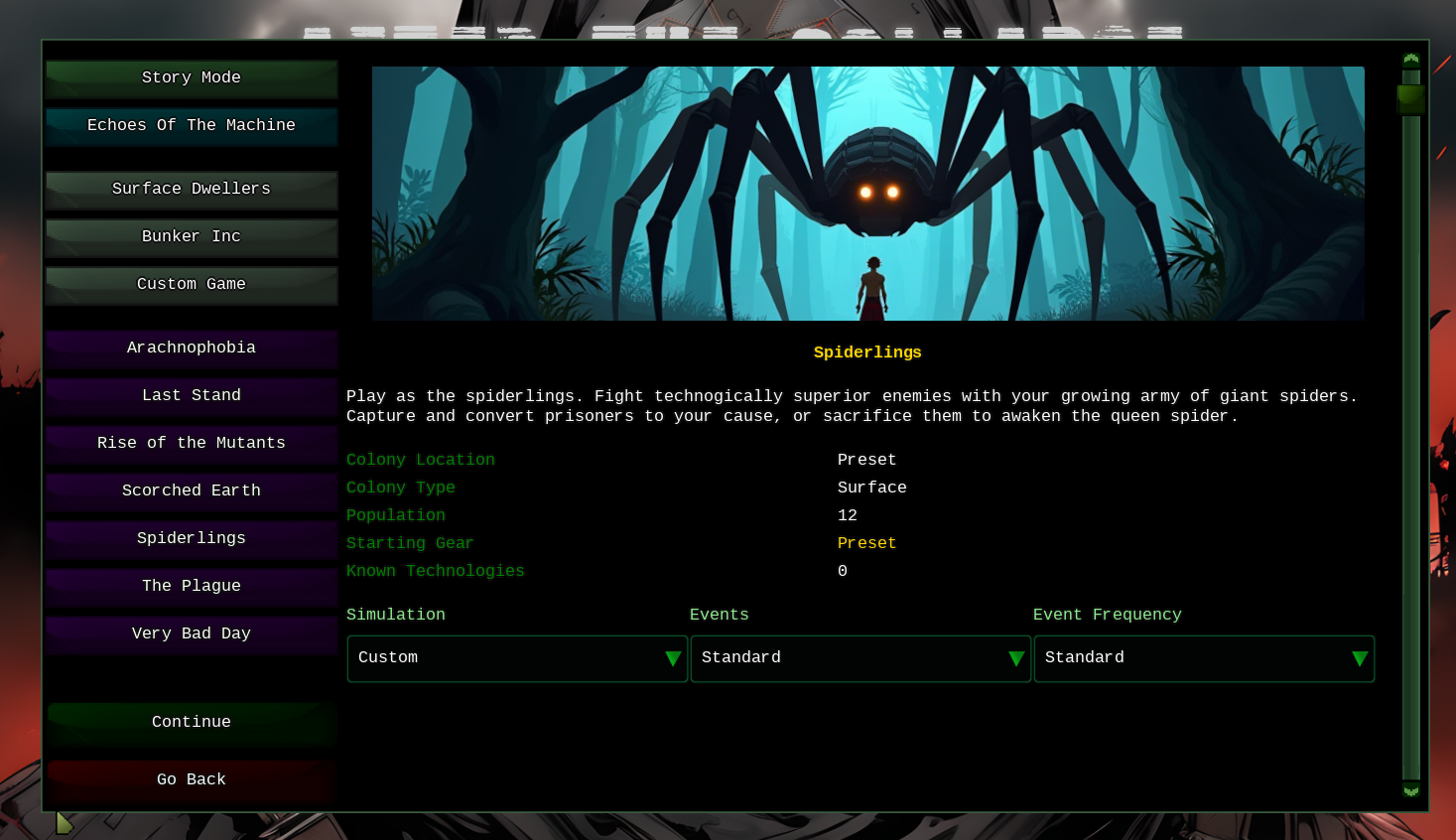Select Story Mode
The width and height of the screenshot is (1456, 840).
(x=192, y=78)
